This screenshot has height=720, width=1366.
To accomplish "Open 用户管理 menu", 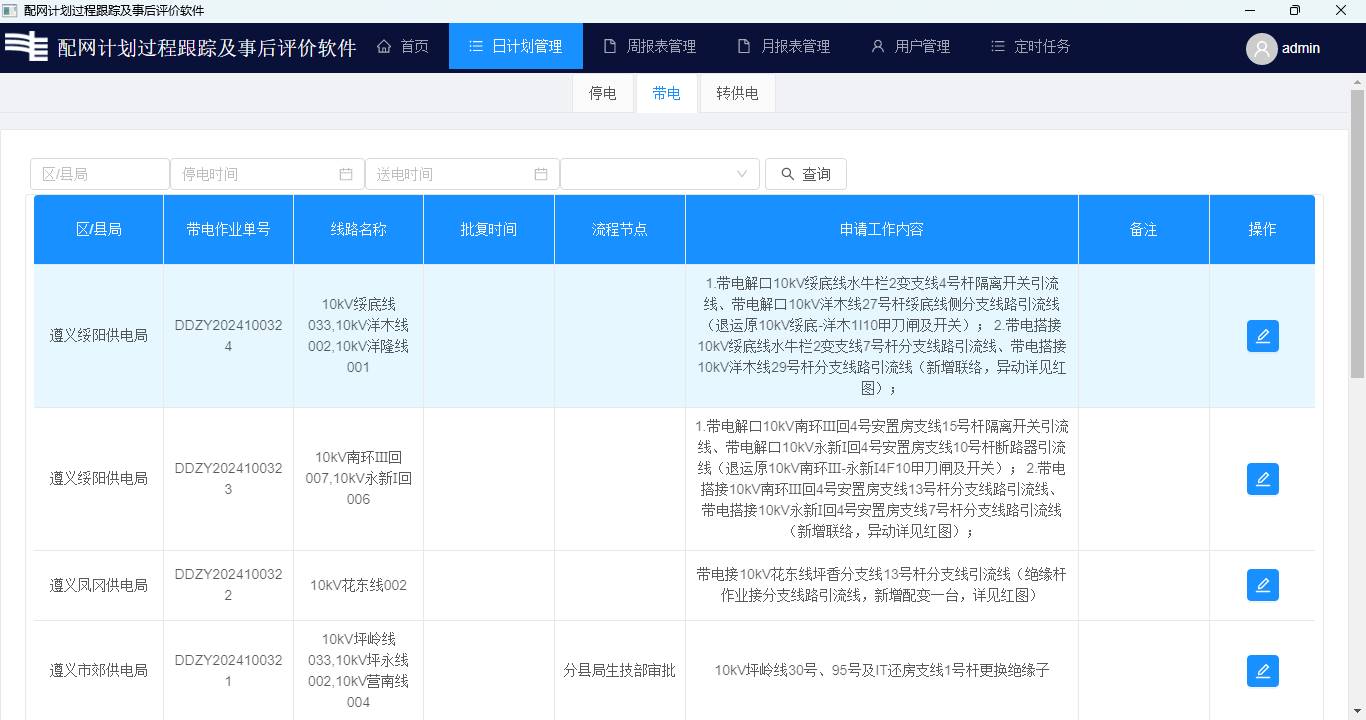I will coord(910,46).
